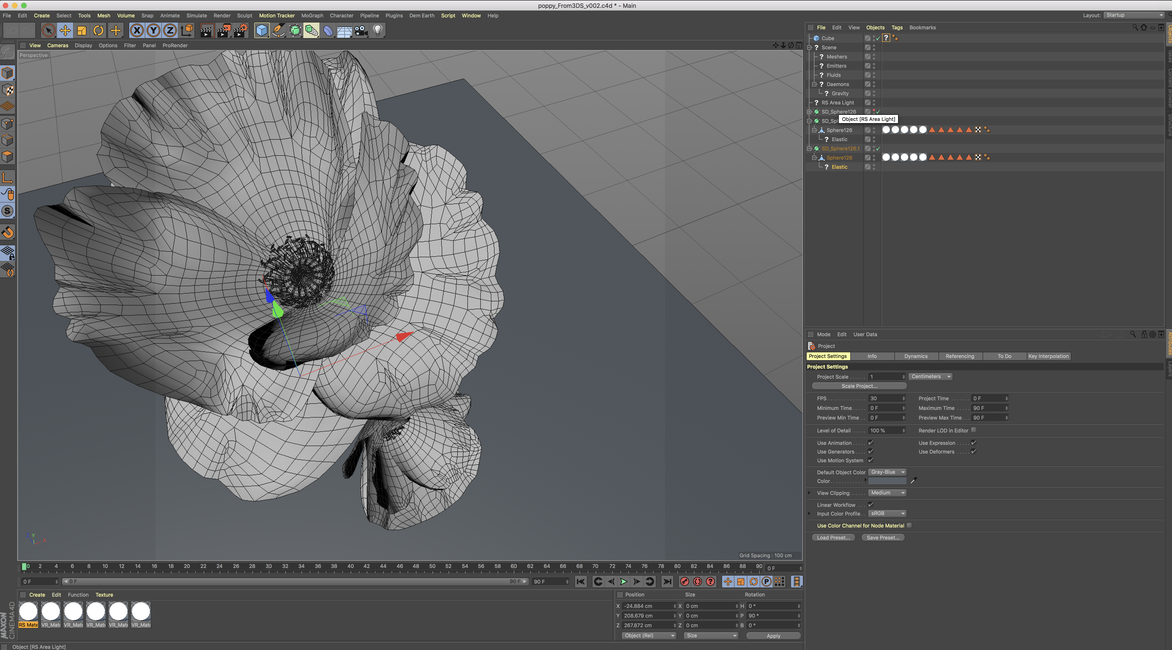Click the Cube primitive icon
1172x650 pixels.
[262, 31]
